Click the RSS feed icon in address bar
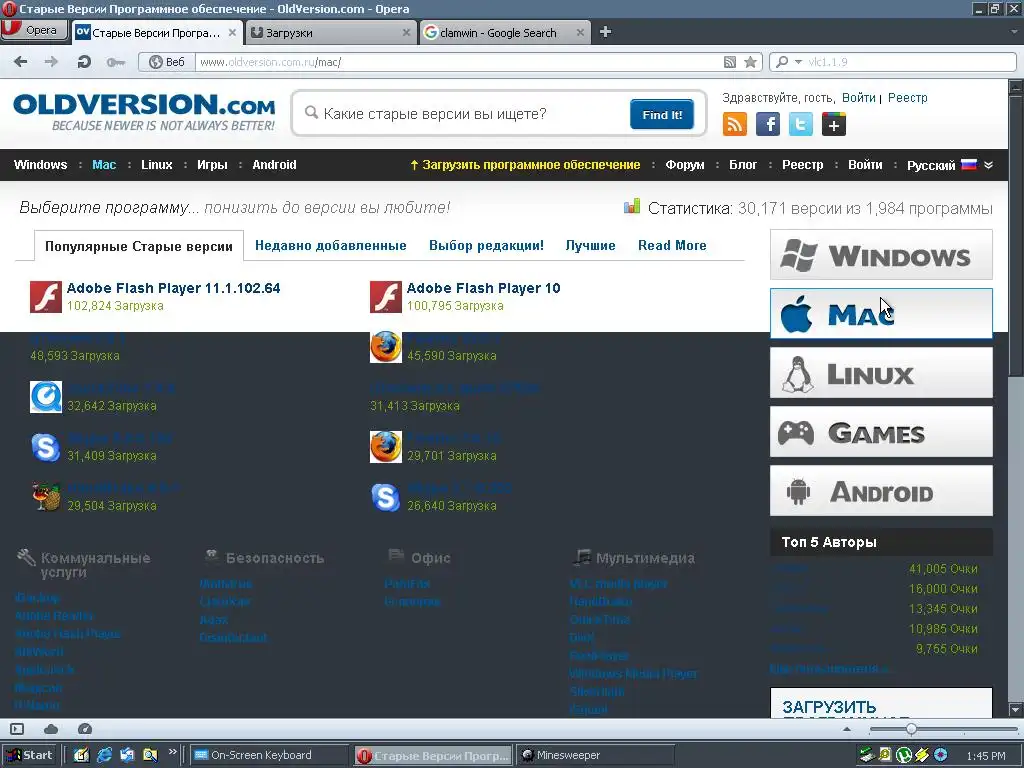 (730, 62)
